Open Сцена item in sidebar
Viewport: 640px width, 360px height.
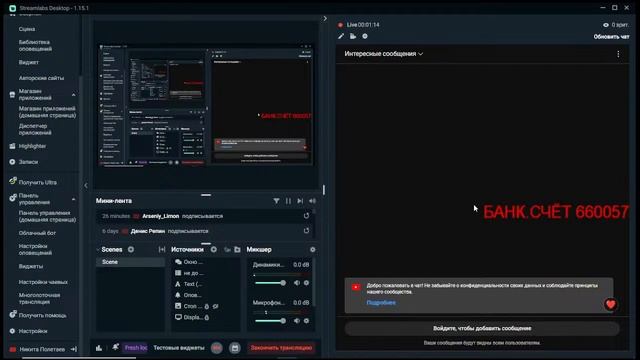27,29
